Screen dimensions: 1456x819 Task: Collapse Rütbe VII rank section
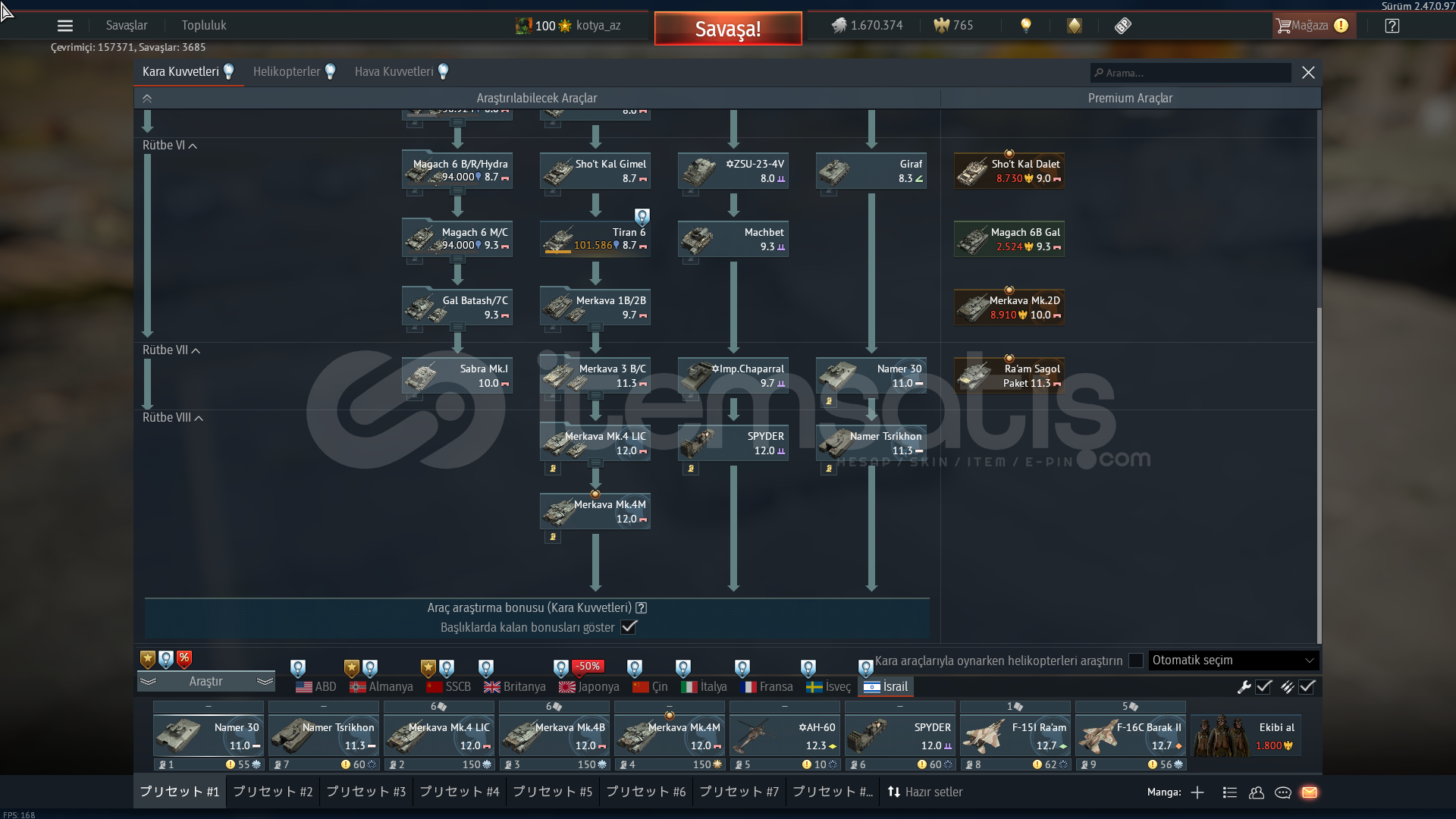171,350
